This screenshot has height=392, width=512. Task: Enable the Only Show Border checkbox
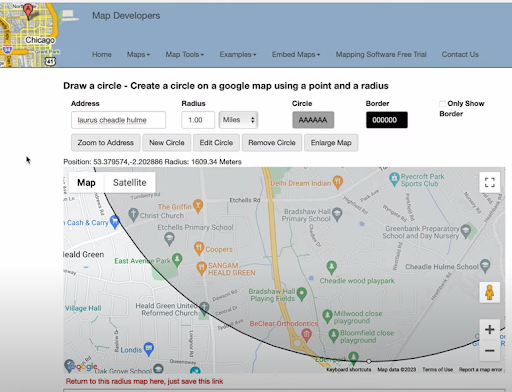coord(442,104)
